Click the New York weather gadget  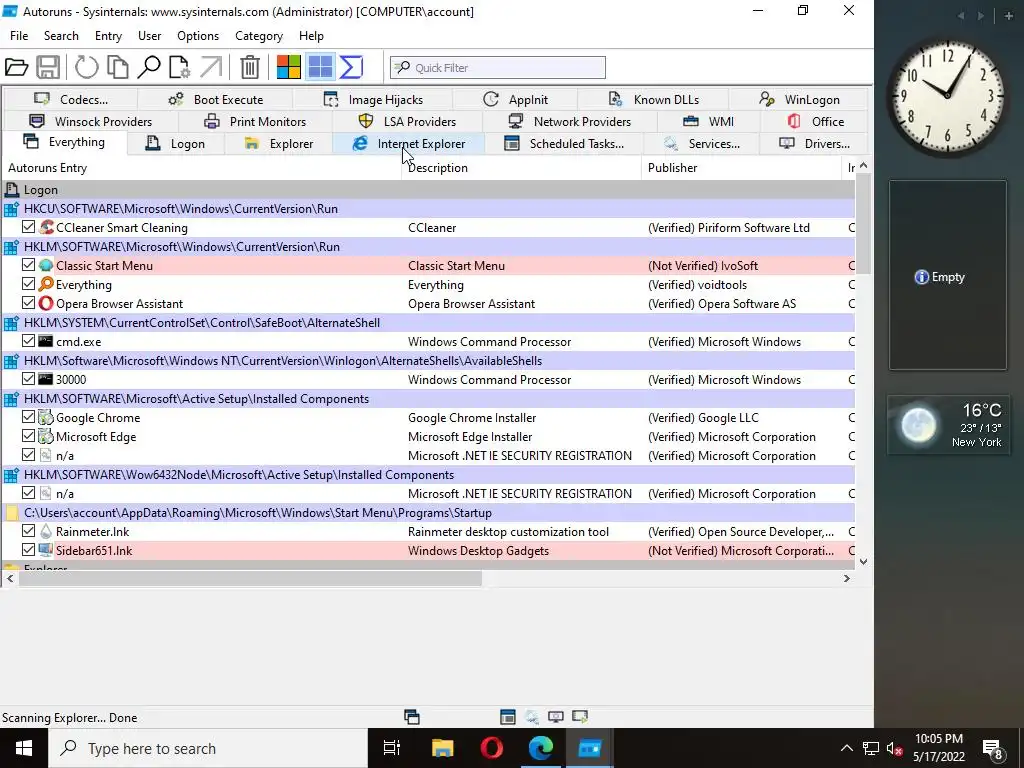[948, 425]
